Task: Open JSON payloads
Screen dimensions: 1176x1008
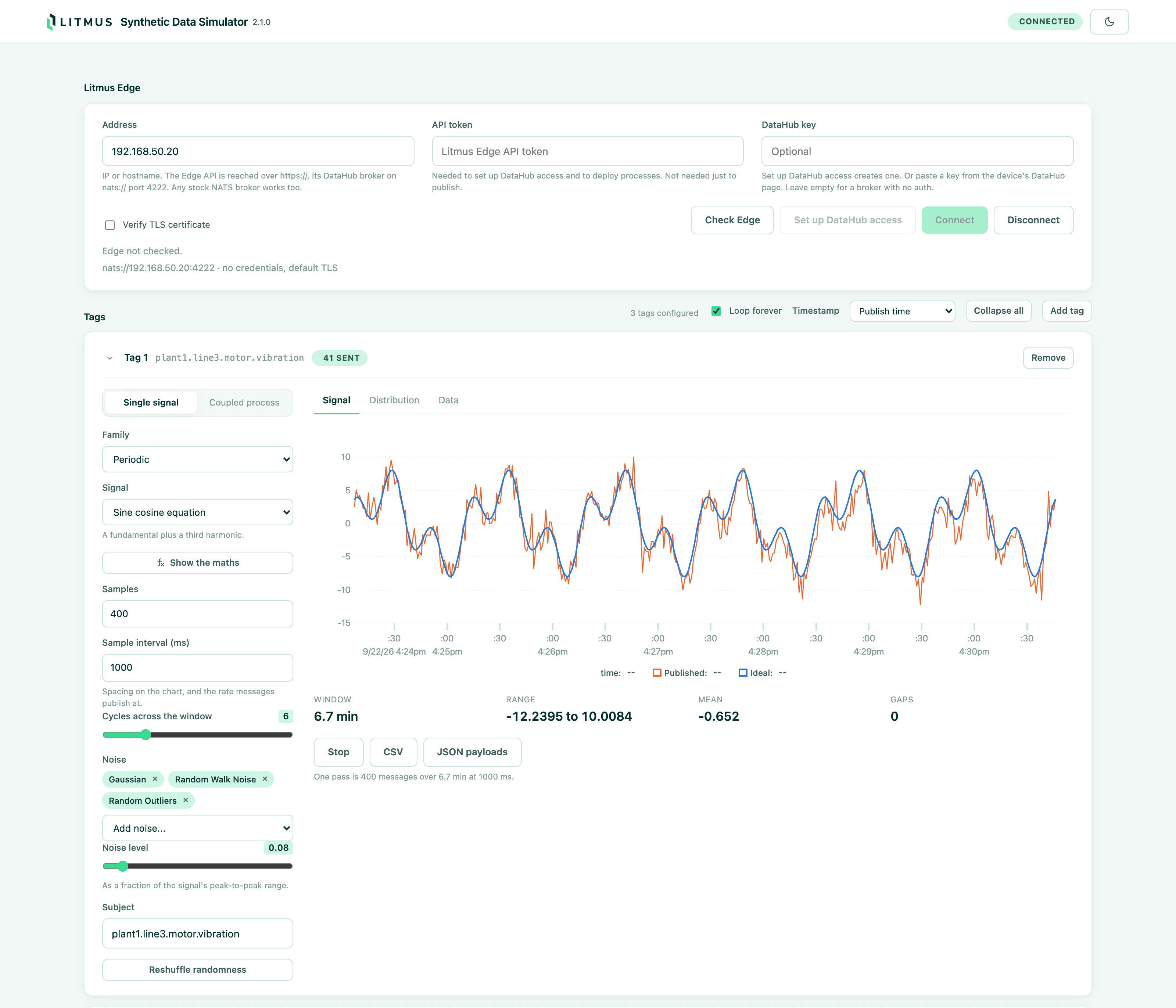Action: tap(472, 752)
